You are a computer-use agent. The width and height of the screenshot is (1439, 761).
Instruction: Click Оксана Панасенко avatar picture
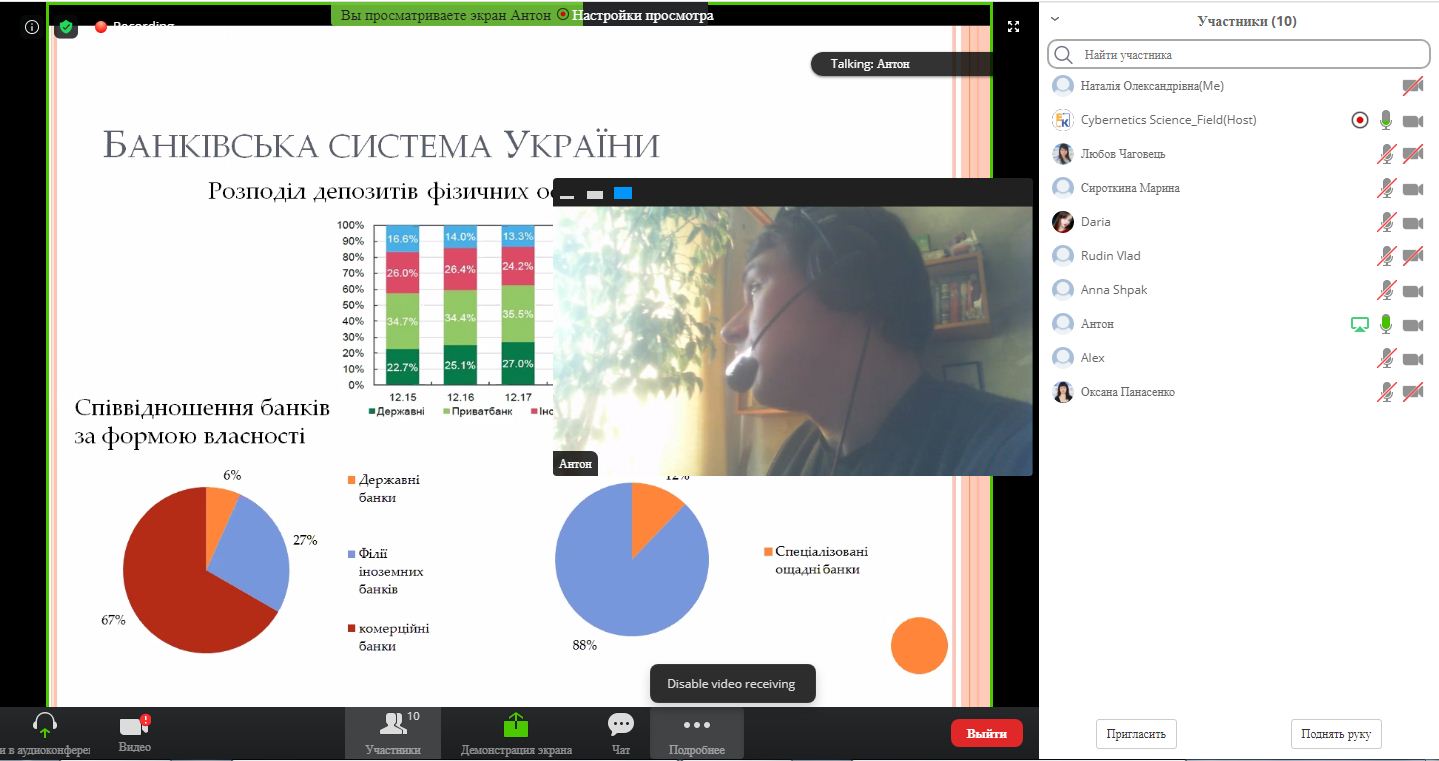click(x=1063, y=392)
